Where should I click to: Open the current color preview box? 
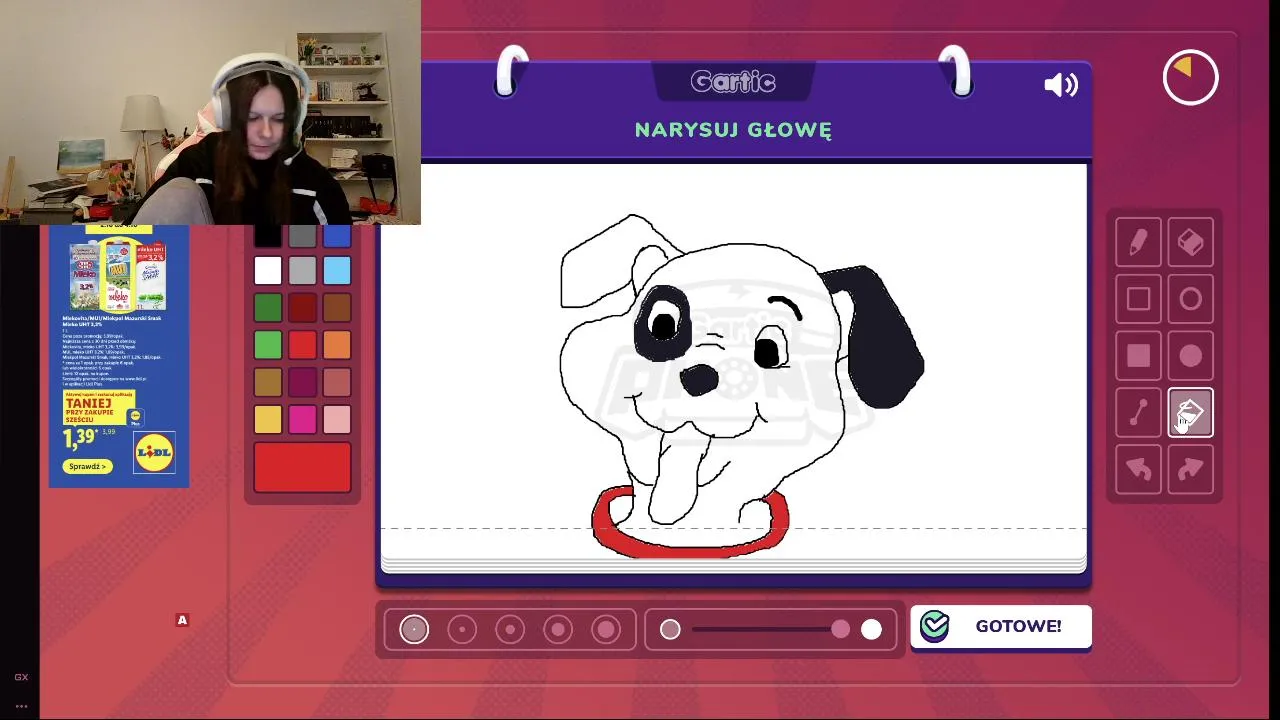point(302,467)
